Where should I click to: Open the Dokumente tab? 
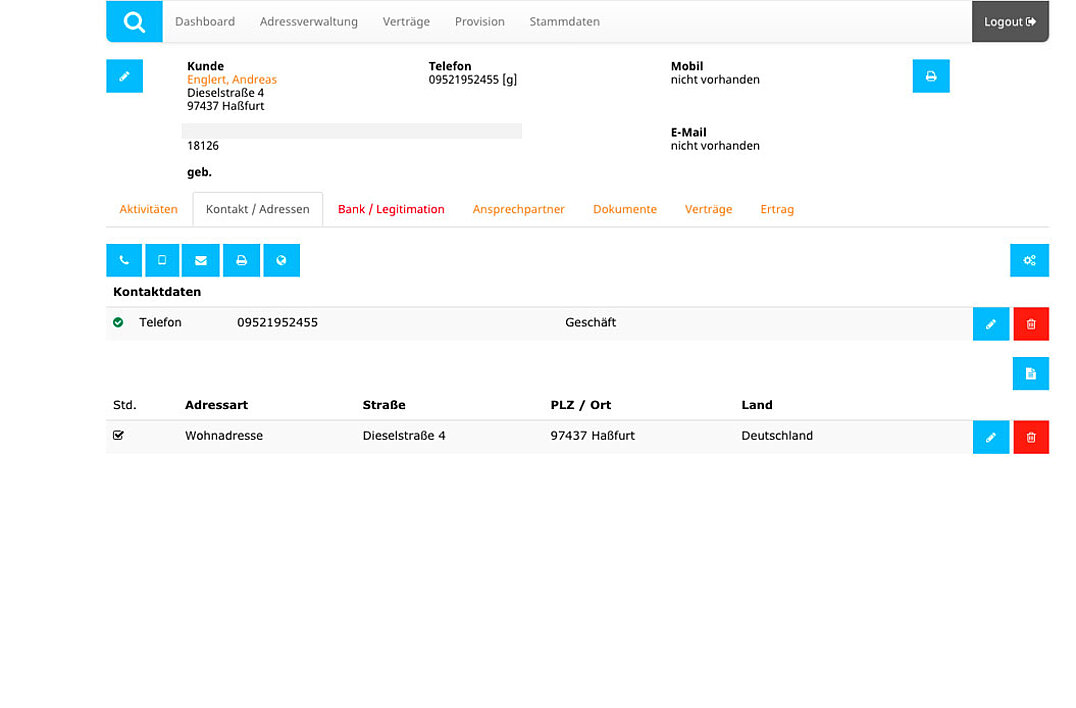click(625, 209)
